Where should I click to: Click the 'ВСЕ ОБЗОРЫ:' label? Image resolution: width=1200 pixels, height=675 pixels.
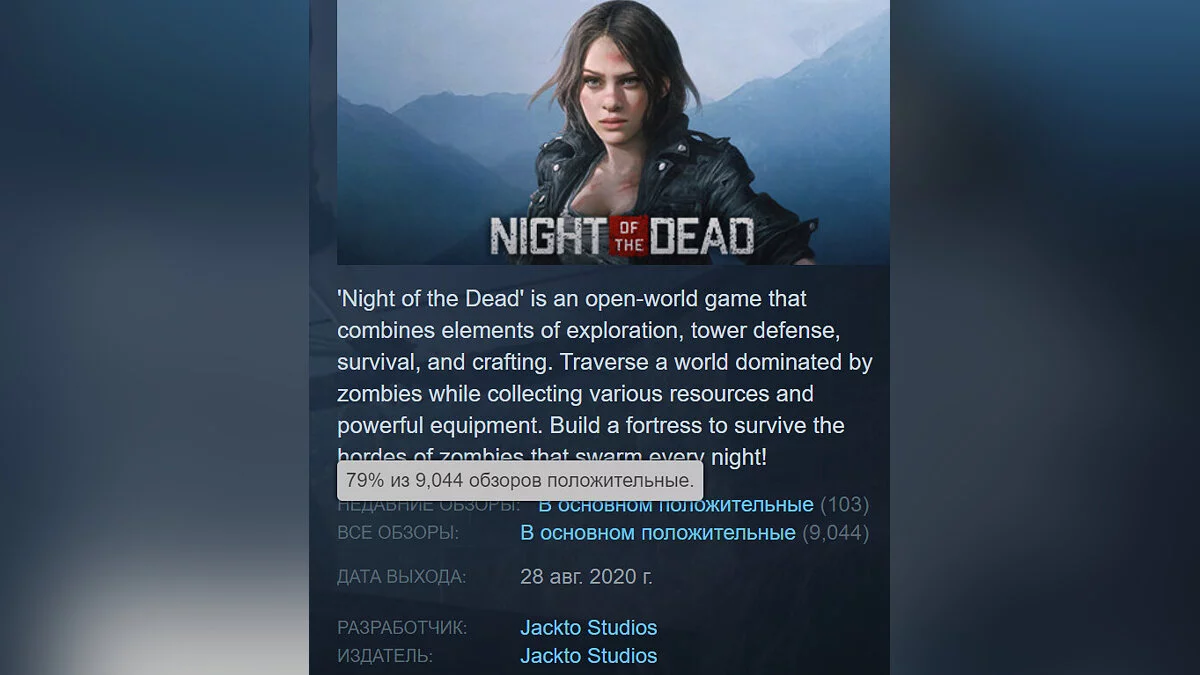click(x=398, y=534)
